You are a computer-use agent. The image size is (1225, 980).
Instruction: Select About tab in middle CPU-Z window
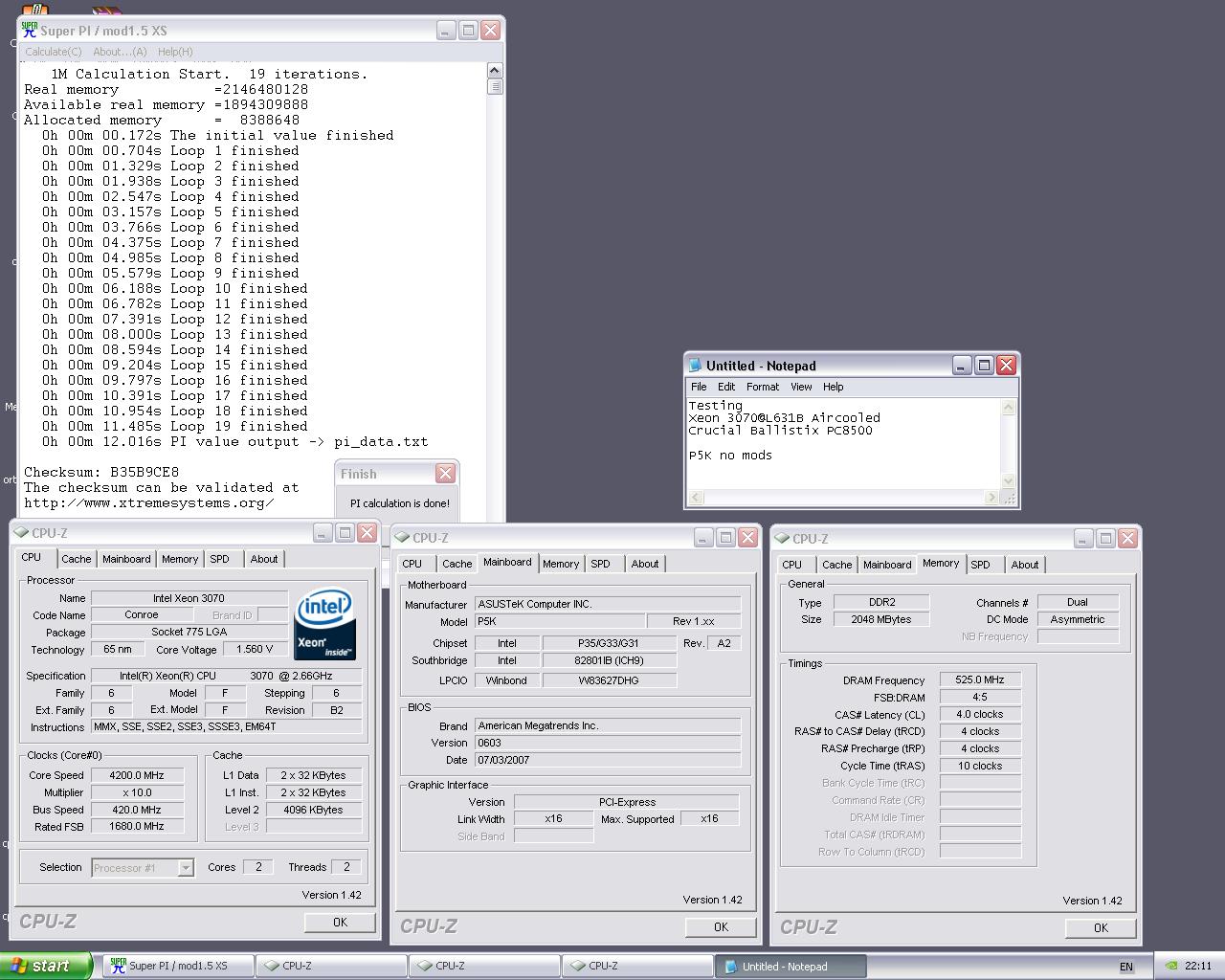click(645, 564)
